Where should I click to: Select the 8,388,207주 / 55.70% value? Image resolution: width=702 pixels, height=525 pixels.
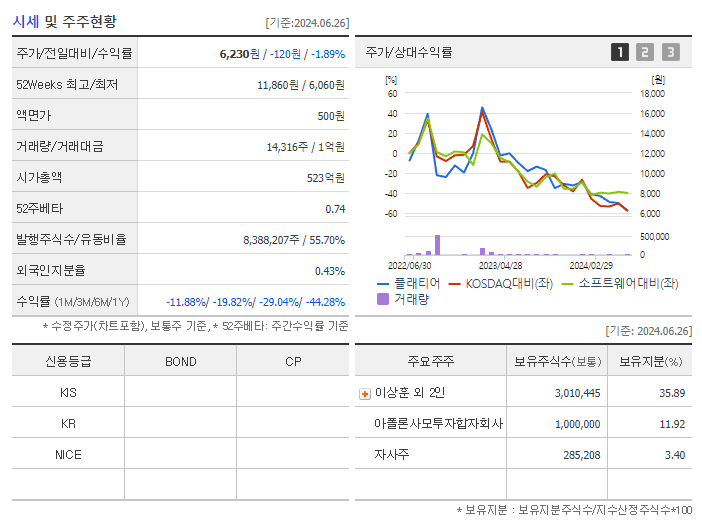(294, 240)
